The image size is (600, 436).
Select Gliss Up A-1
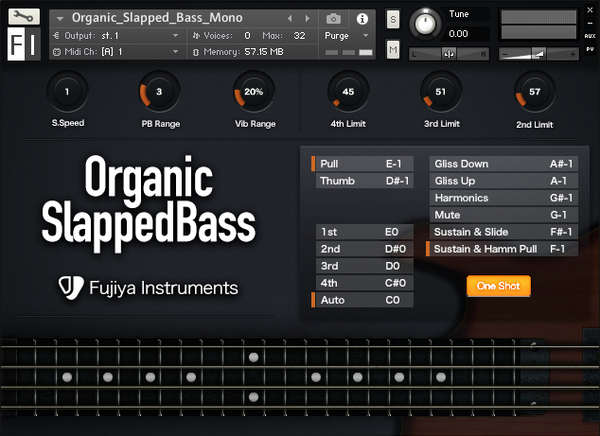tap(504, 181)
